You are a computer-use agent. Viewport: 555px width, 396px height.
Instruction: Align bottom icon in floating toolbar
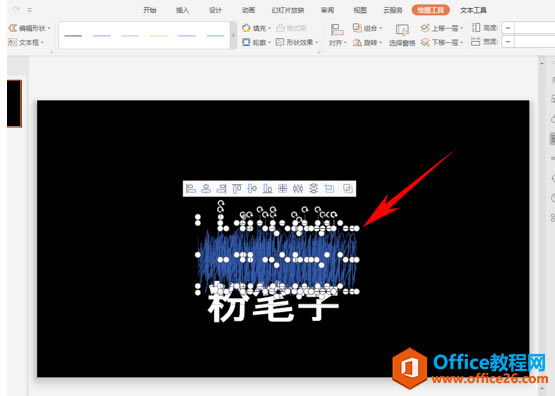click(x=267, y=189)
